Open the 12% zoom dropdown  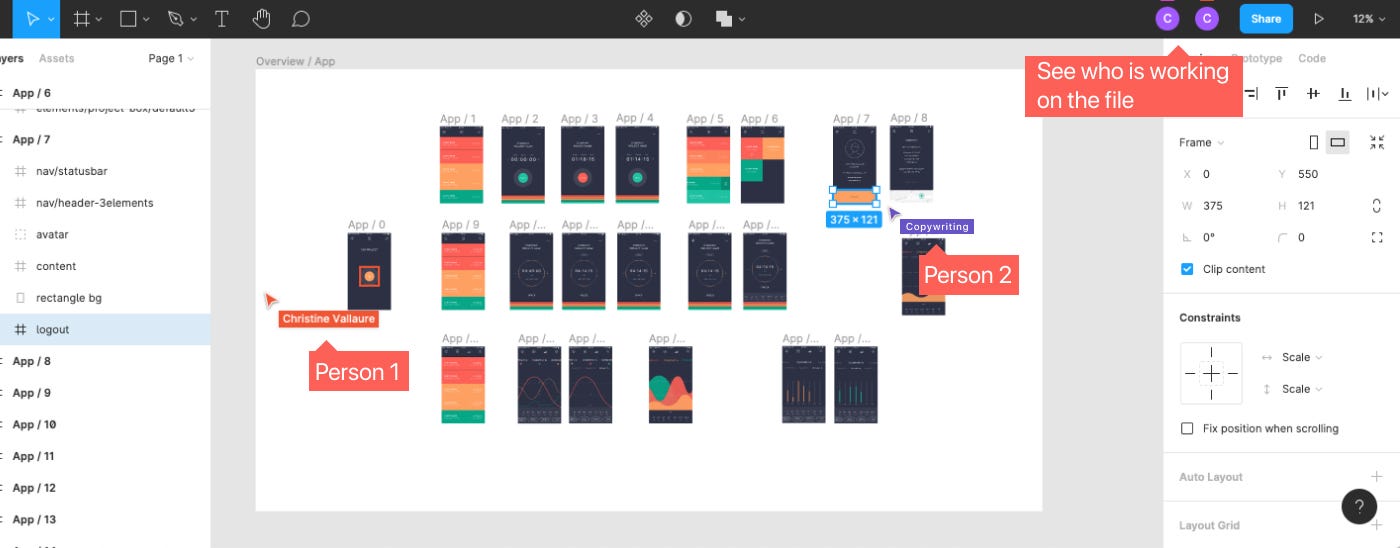coord(1367,18)
